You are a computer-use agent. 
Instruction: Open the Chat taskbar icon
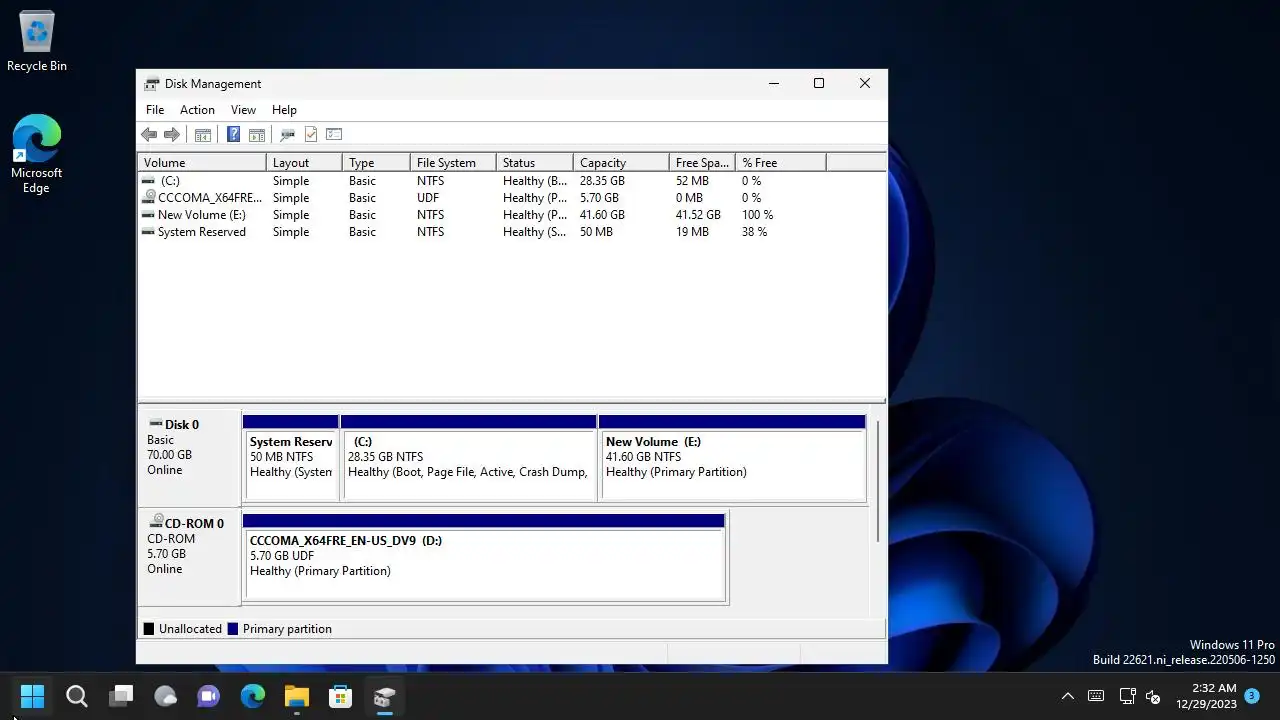pos(209,696)
